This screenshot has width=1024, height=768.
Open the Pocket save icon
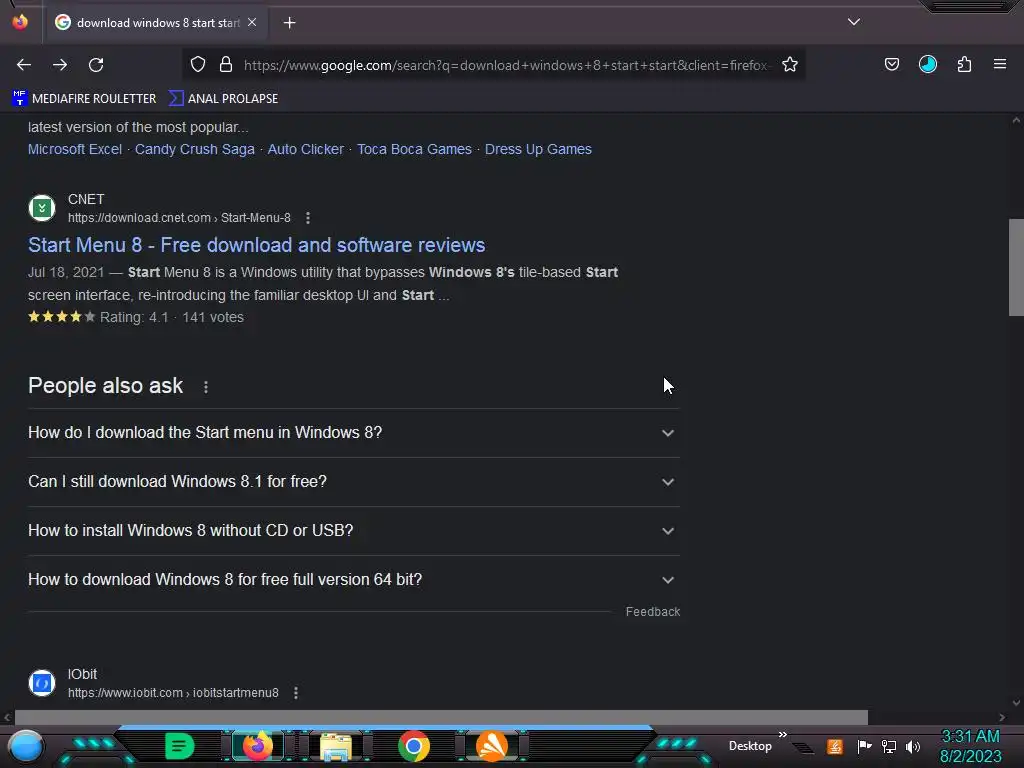pyautogui.click(x=891, y=64)
